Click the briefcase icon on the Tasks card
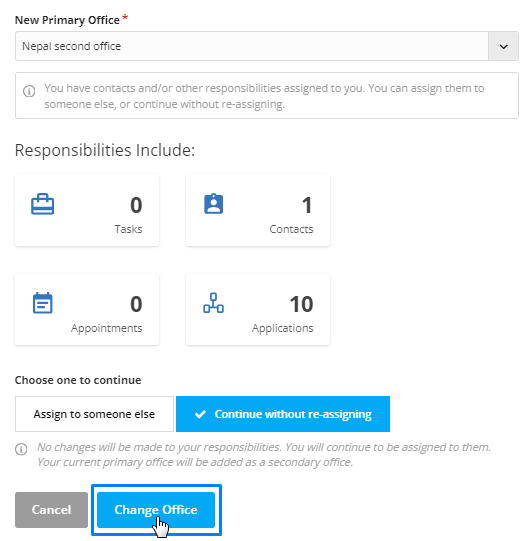 [42, 204]
